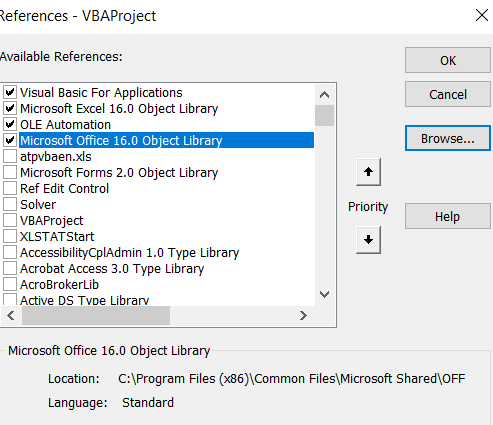Move reference down with Priority down arrow
The height and width of the screenshot is (425, 493).
(368, 240)
